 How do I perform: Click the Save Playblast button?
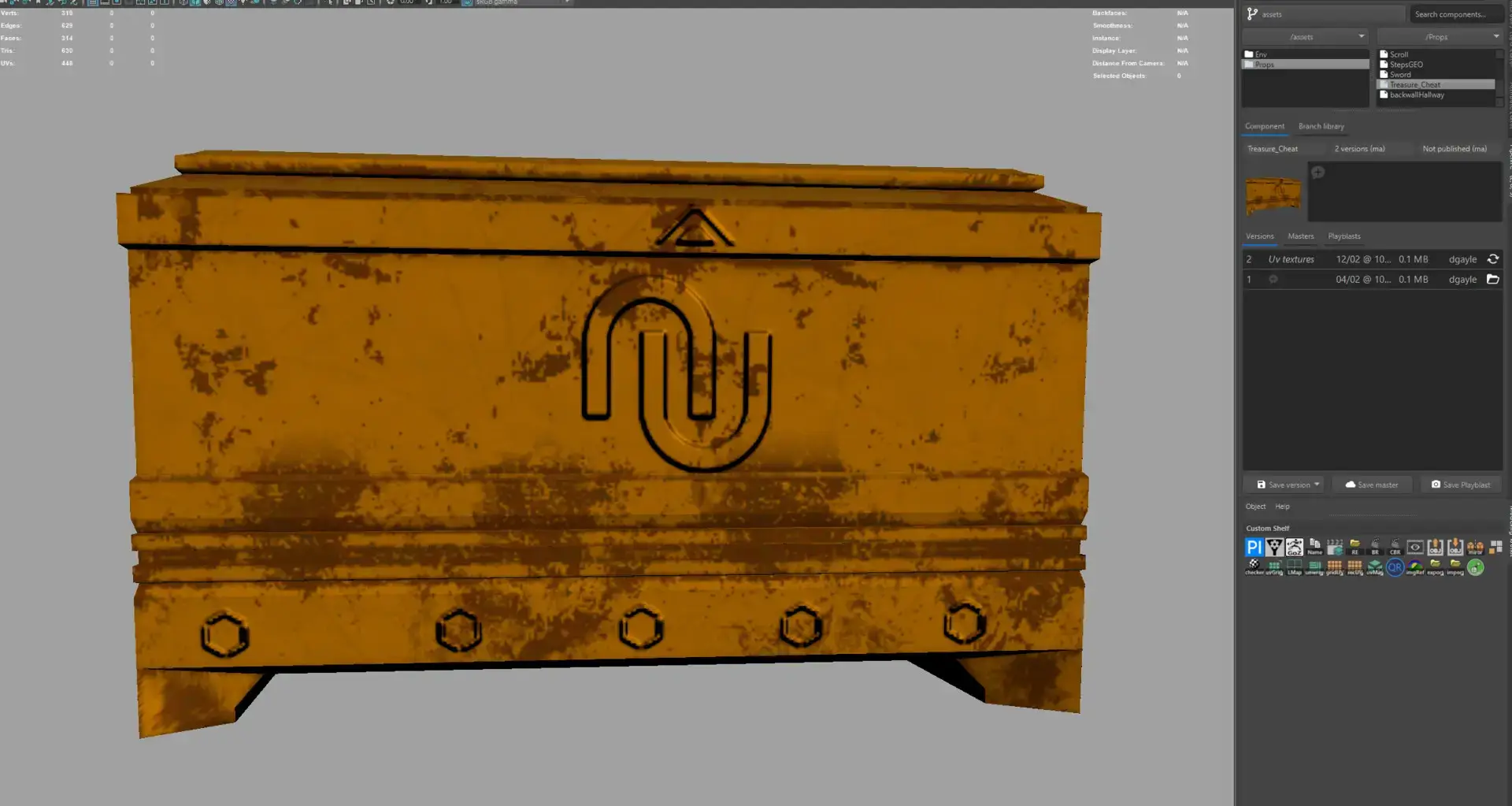tap(1461, 485)
